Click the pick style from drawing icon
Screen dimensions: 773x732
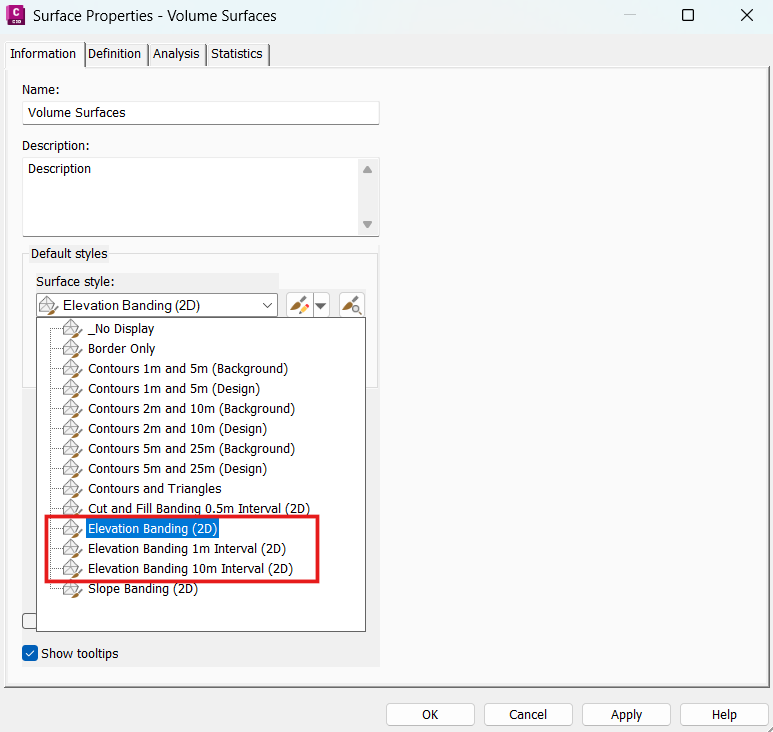point(352,306)
